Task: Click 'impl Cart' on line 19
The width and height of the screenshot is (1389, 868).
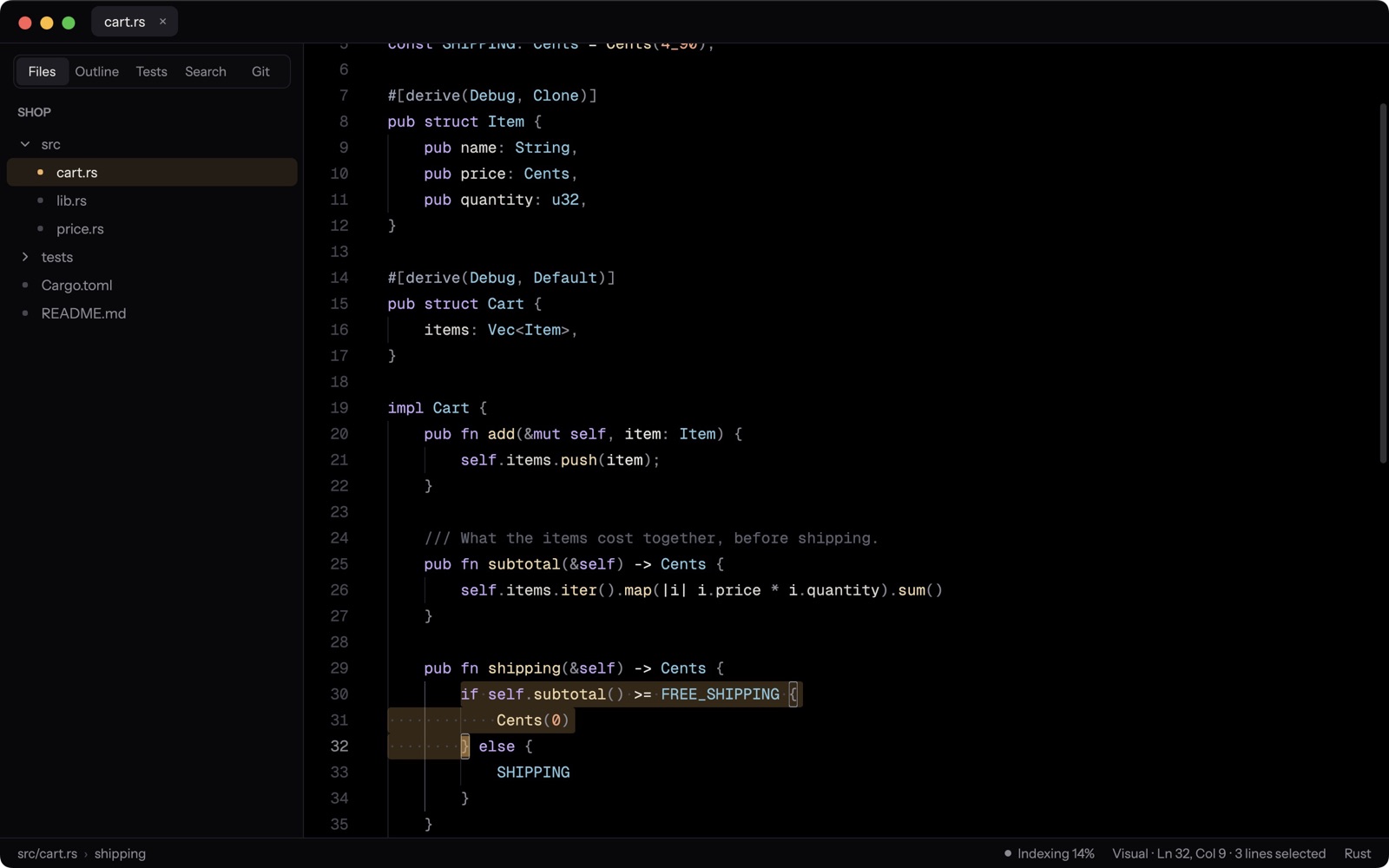Action: [x=428, y=407]
